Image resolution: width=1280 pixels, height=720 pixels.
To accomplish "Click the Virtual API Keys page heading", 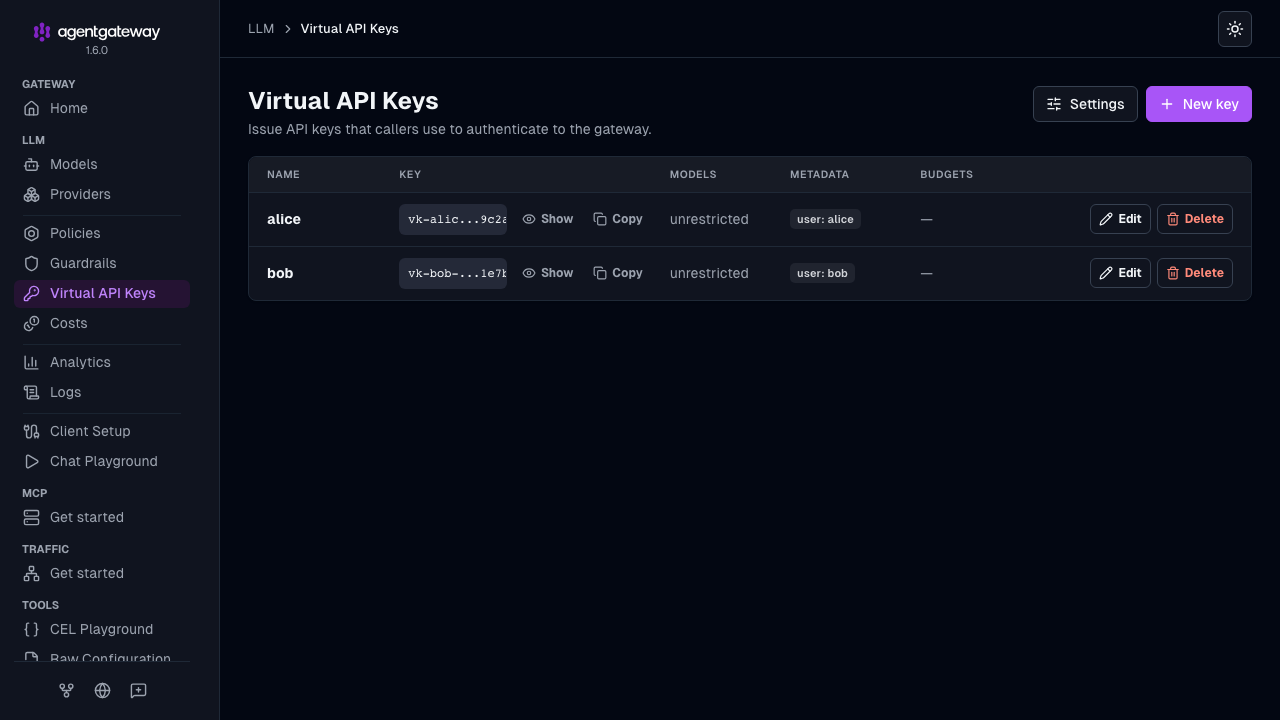I will (343, 101).
